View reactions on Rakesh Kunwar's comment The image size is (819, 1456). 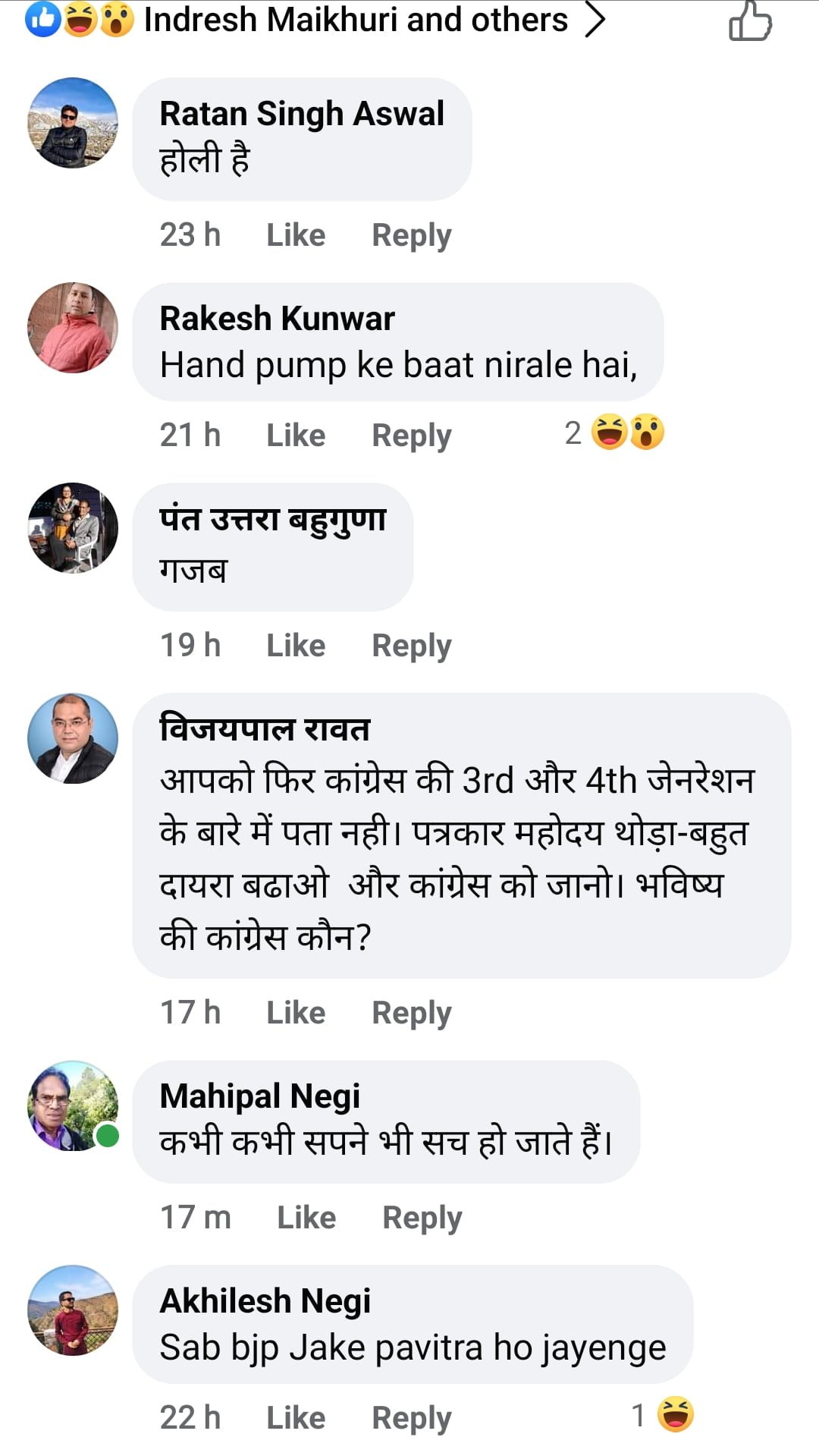616,432
